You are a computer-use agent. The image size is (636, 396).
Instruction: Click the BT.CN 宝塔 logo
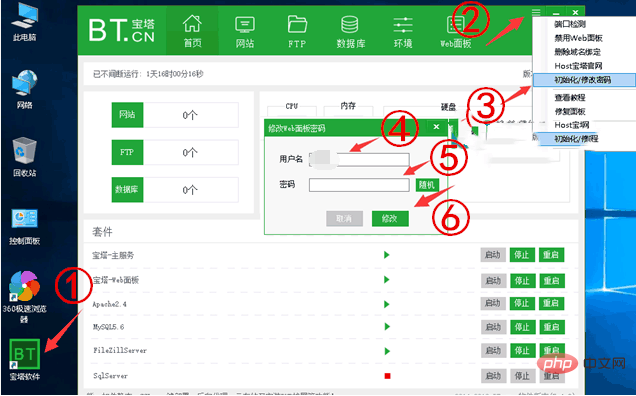tap(122, 30)
